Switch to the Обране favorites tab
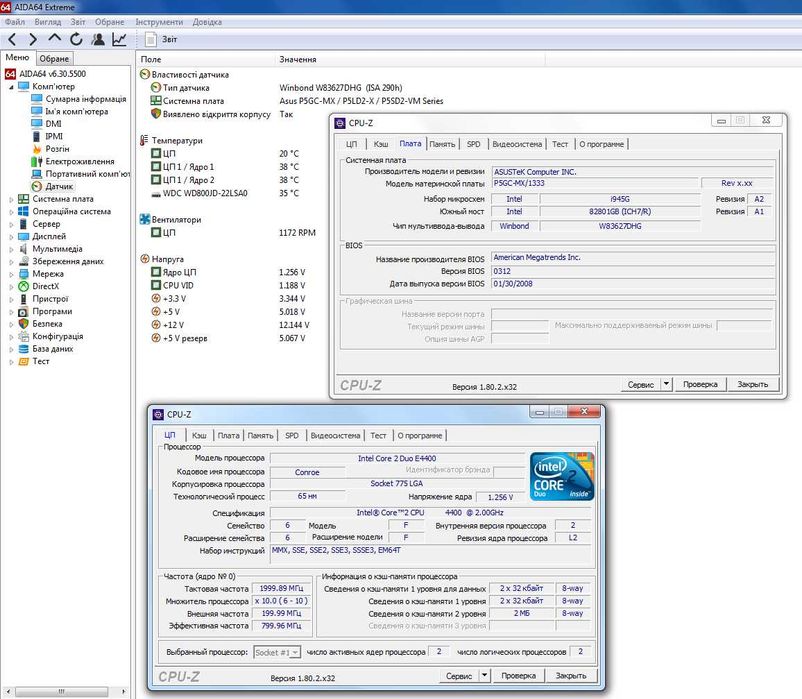Viewport: 802px width, 699px height. coord(54,58)
